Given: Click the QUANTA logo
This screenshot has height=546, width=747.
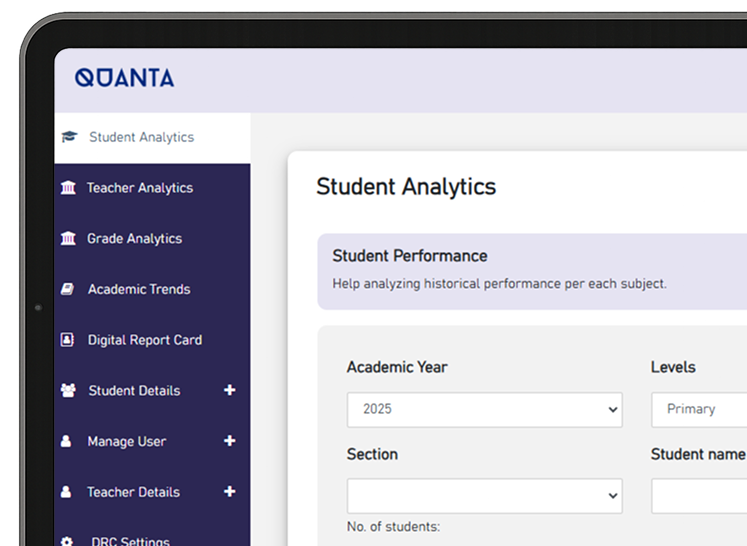Looking at the screenshot, I should pyautogui.click(x=124, y=78).
